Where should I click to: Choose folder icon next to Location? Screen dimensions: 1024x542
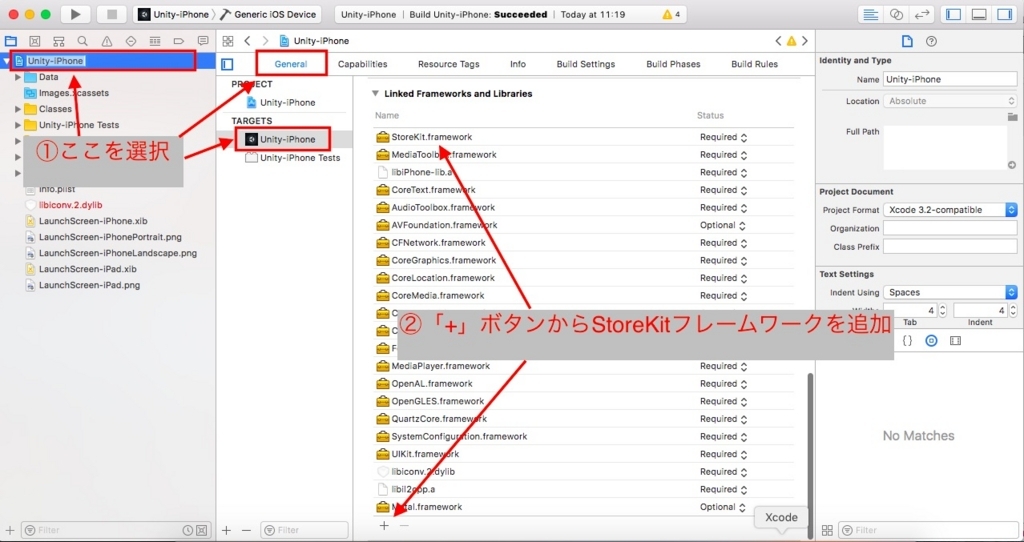pyautogui.click(x=1012, y=117)
